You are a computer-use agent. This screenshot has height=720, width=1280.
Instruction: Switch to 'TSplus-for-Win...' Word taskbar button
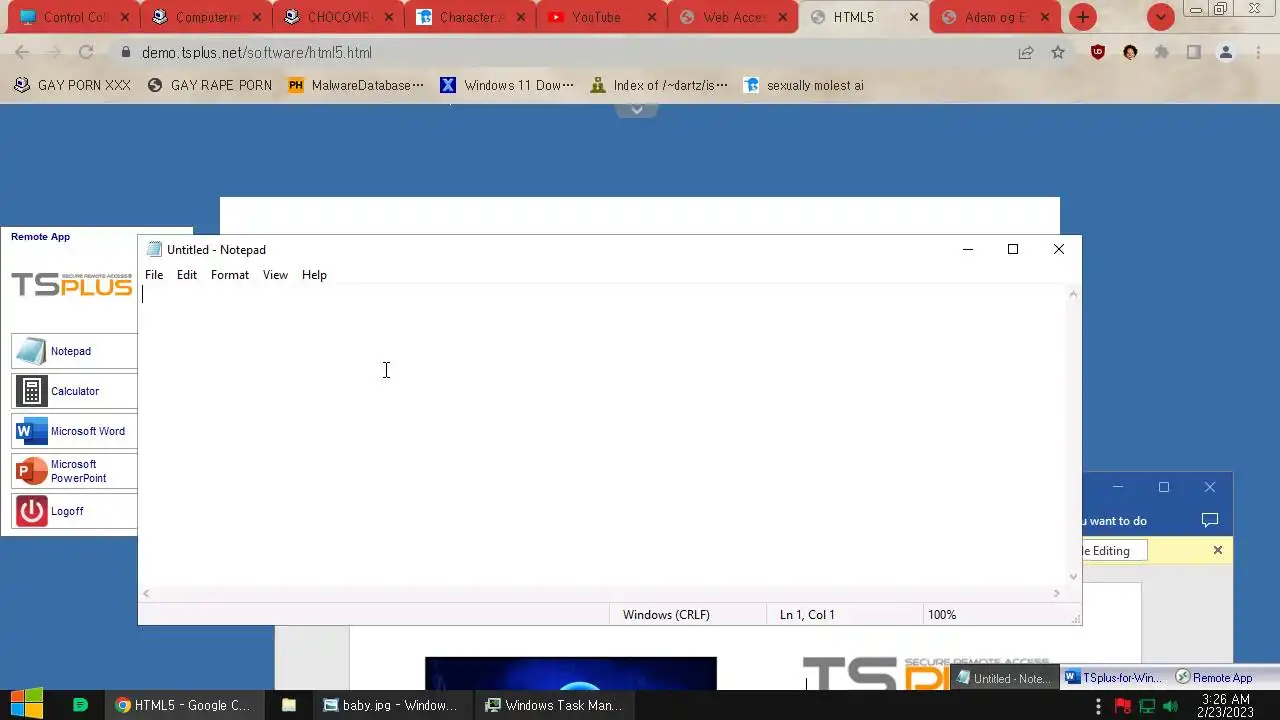pyautogui.click(x=1113, y=678)
